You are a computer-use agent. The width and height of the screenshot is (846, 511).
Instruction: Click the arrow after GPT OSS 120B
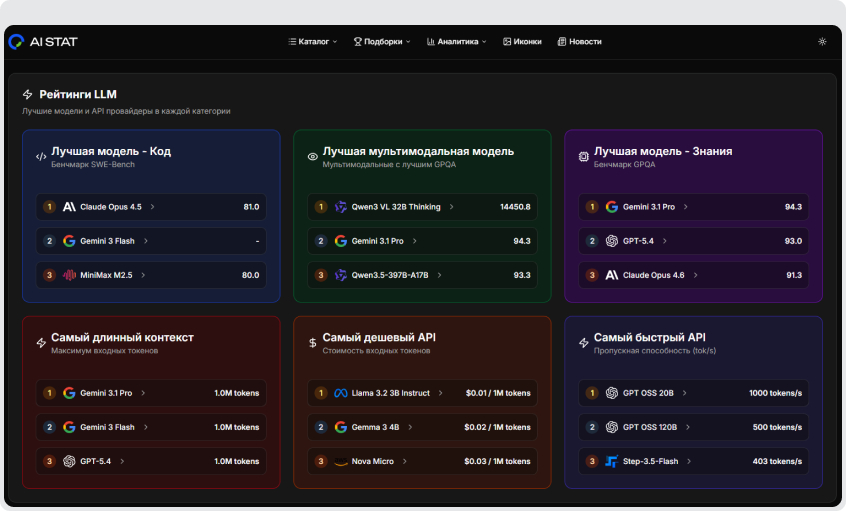point(687,427)
